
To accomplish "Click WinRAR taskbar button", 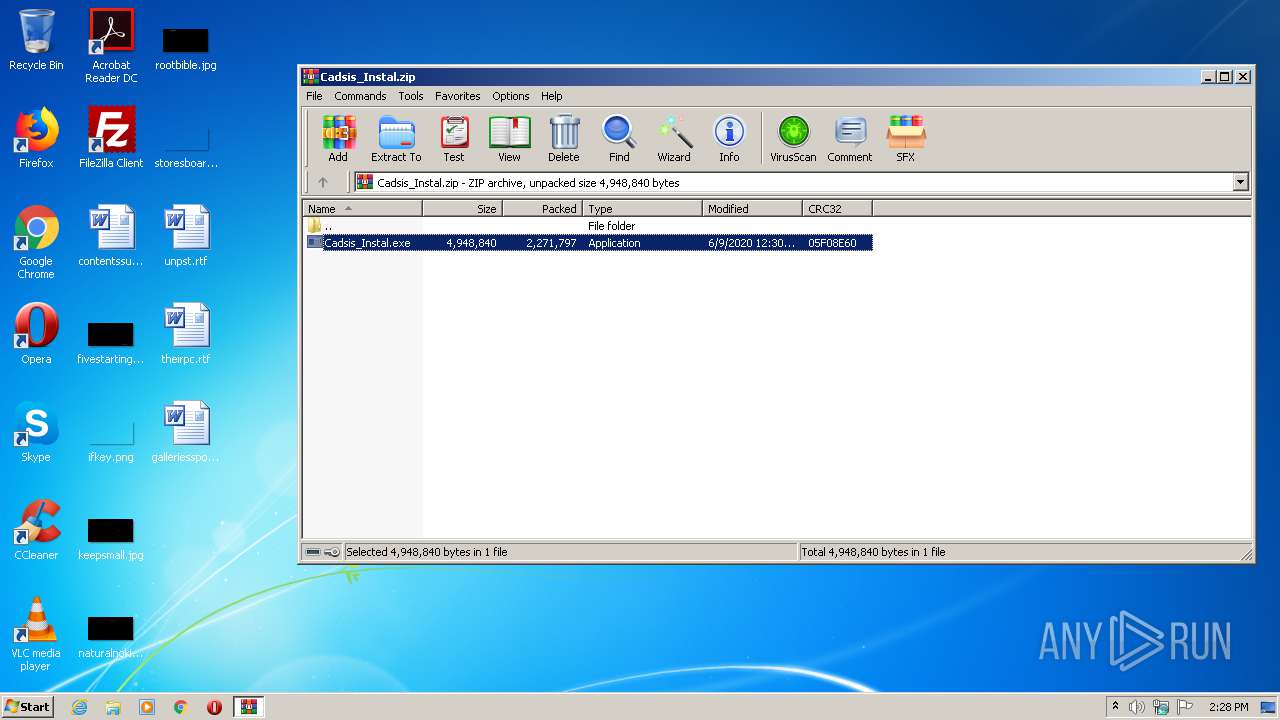I will pos(248,707).
